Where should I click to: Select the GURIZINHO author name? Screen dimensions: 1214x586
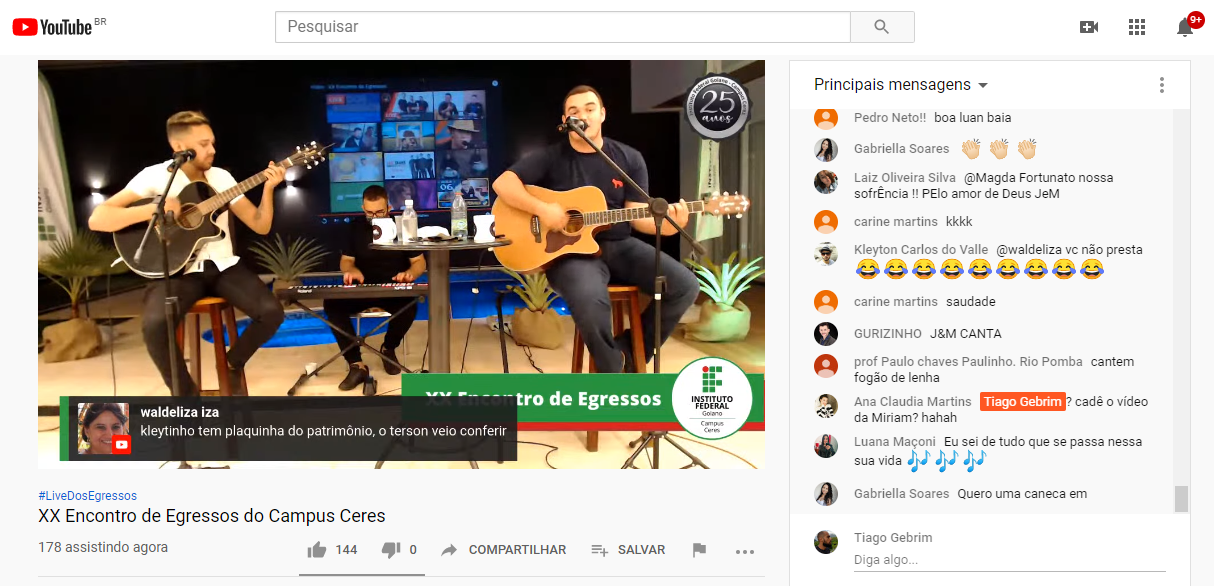[888, 334]
